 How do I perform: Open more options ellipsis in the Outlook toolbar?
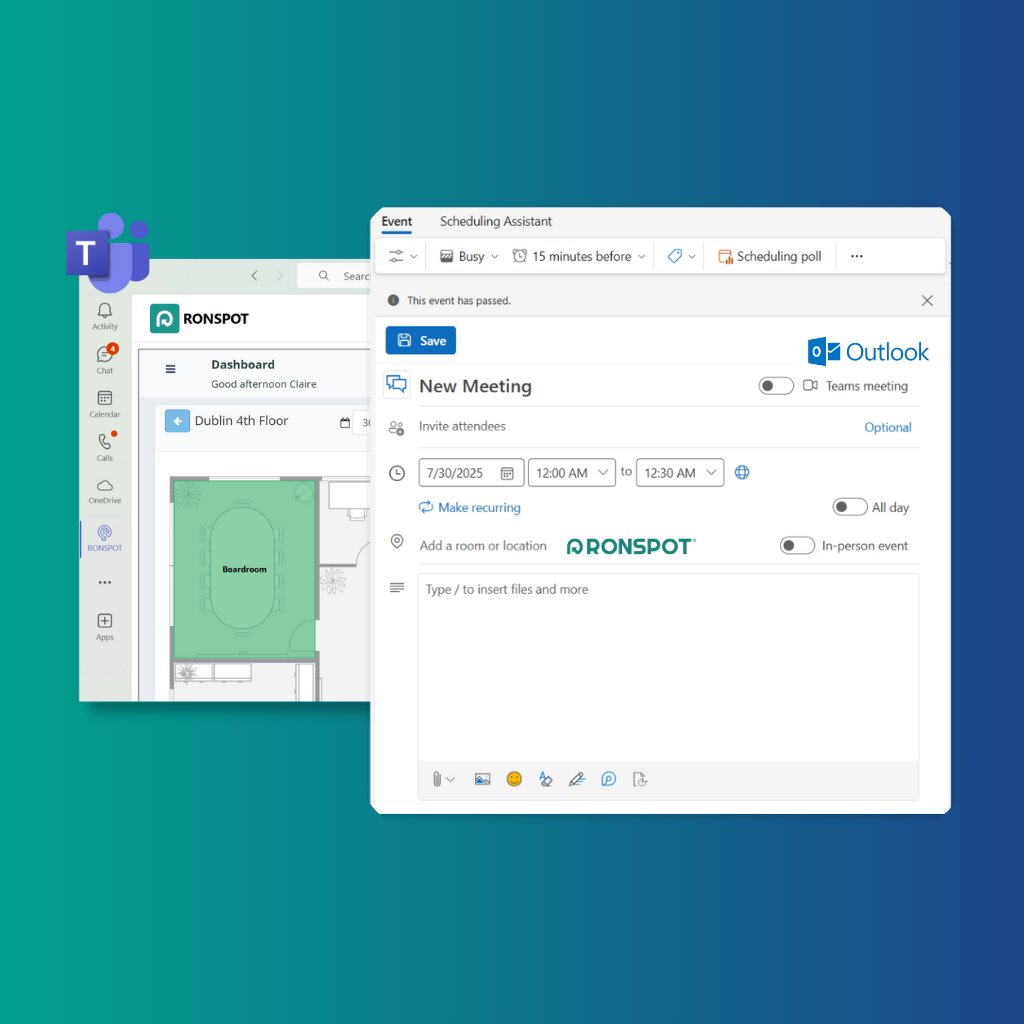pyautogui.click(x=857, y=256)
